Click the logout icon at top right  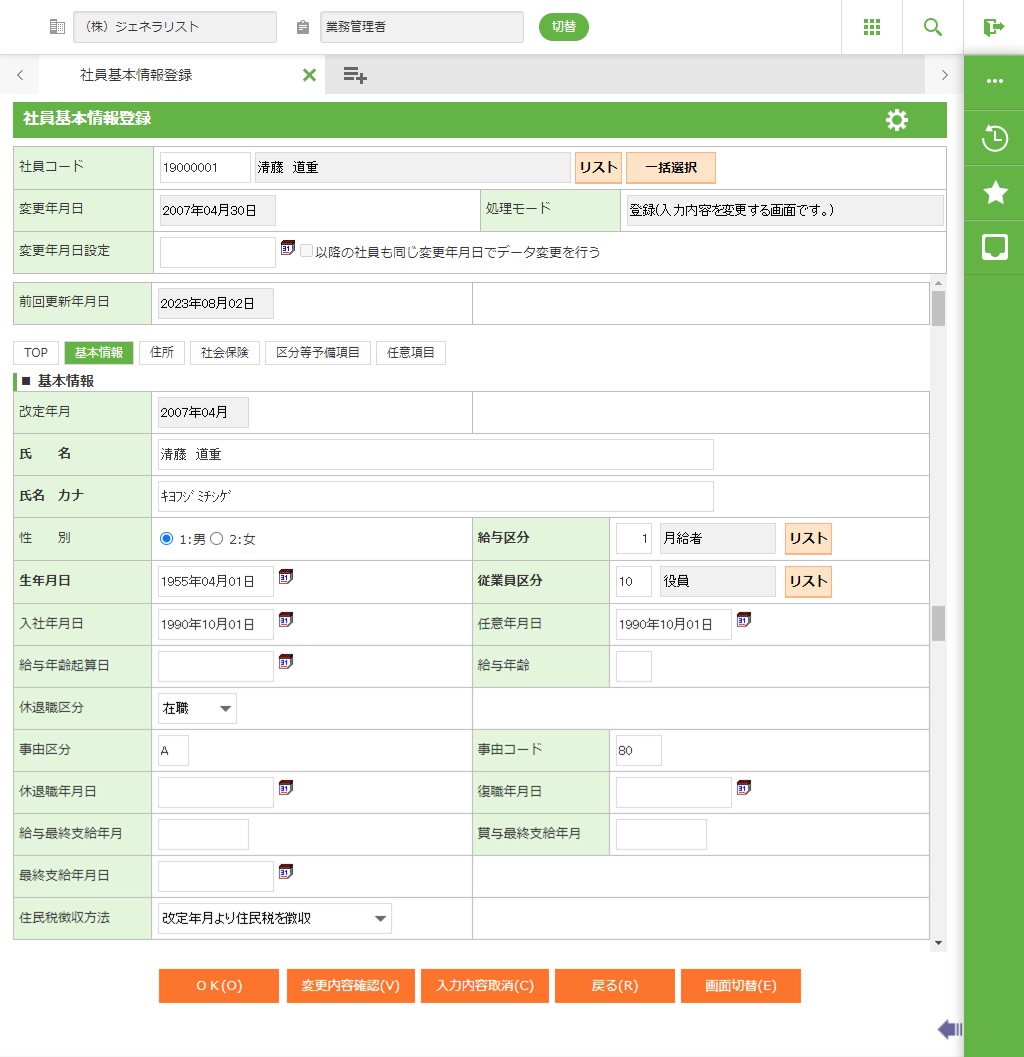click(x=993, y=27)
